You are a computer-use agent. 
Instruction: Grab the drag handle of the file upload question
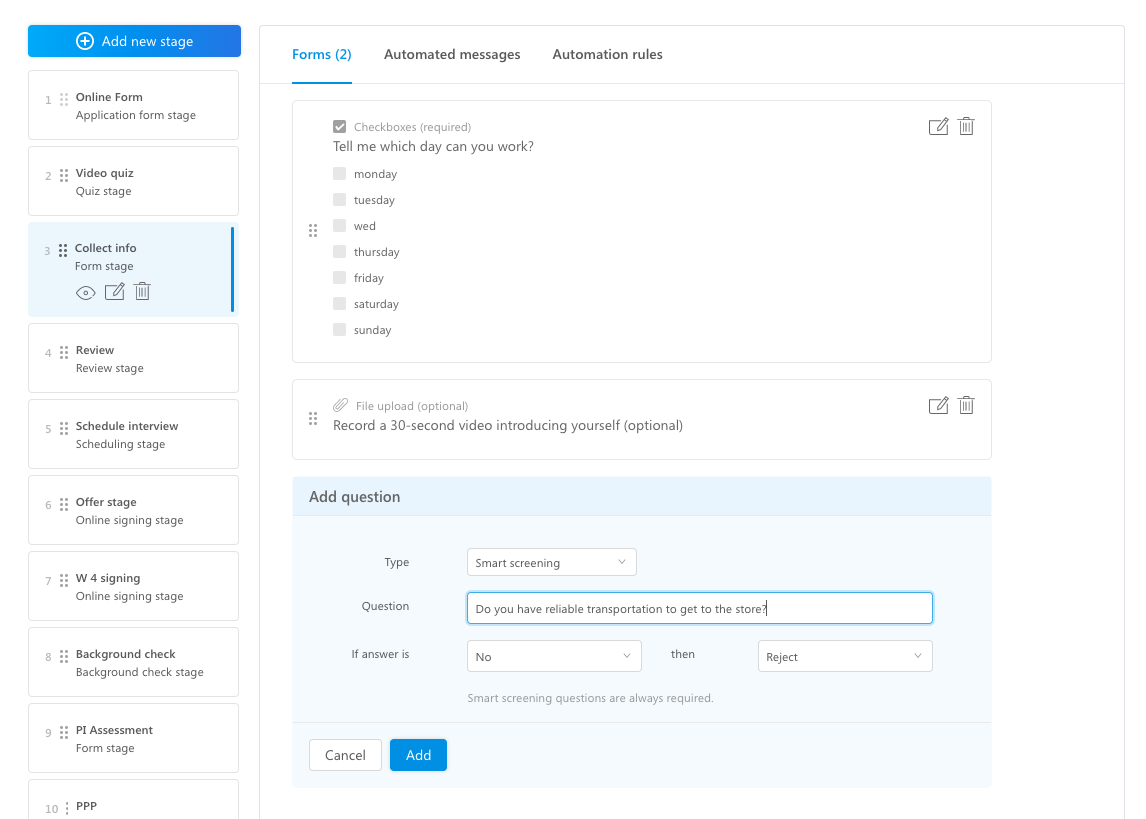tap(313, 419)
